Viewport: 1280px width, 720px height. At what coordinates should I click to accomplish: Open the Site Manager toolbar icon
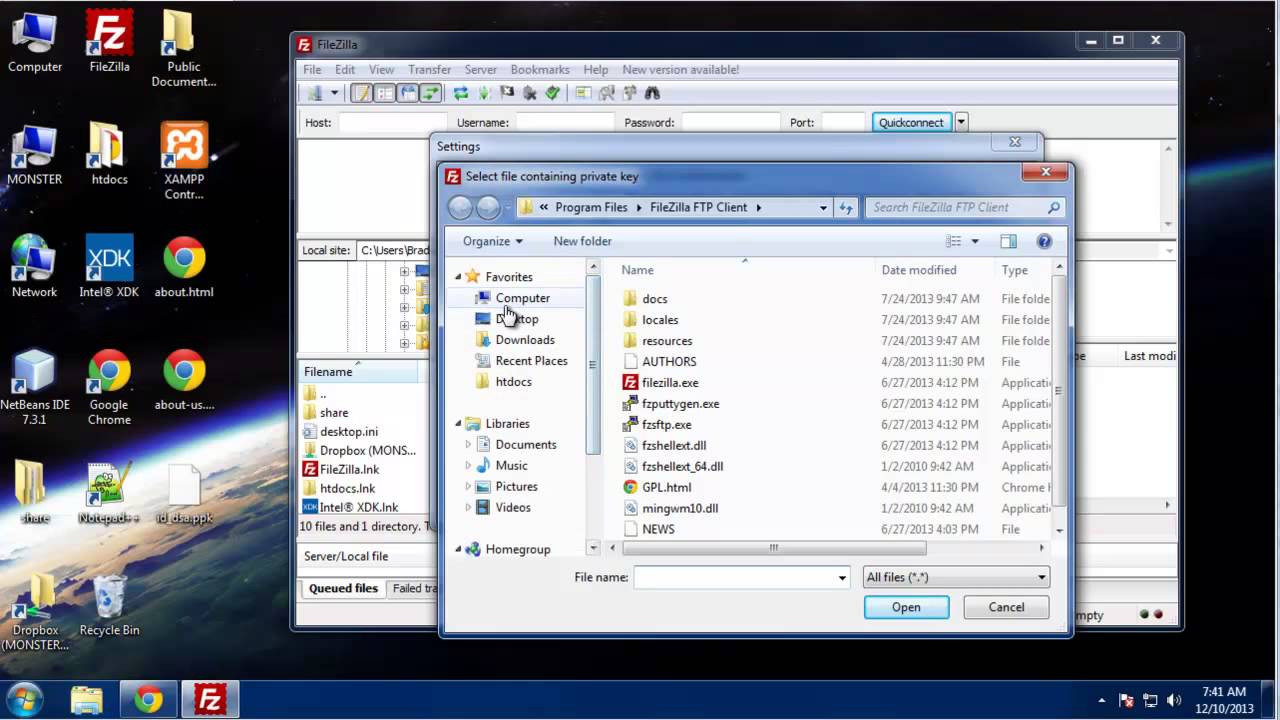point(315,93)
